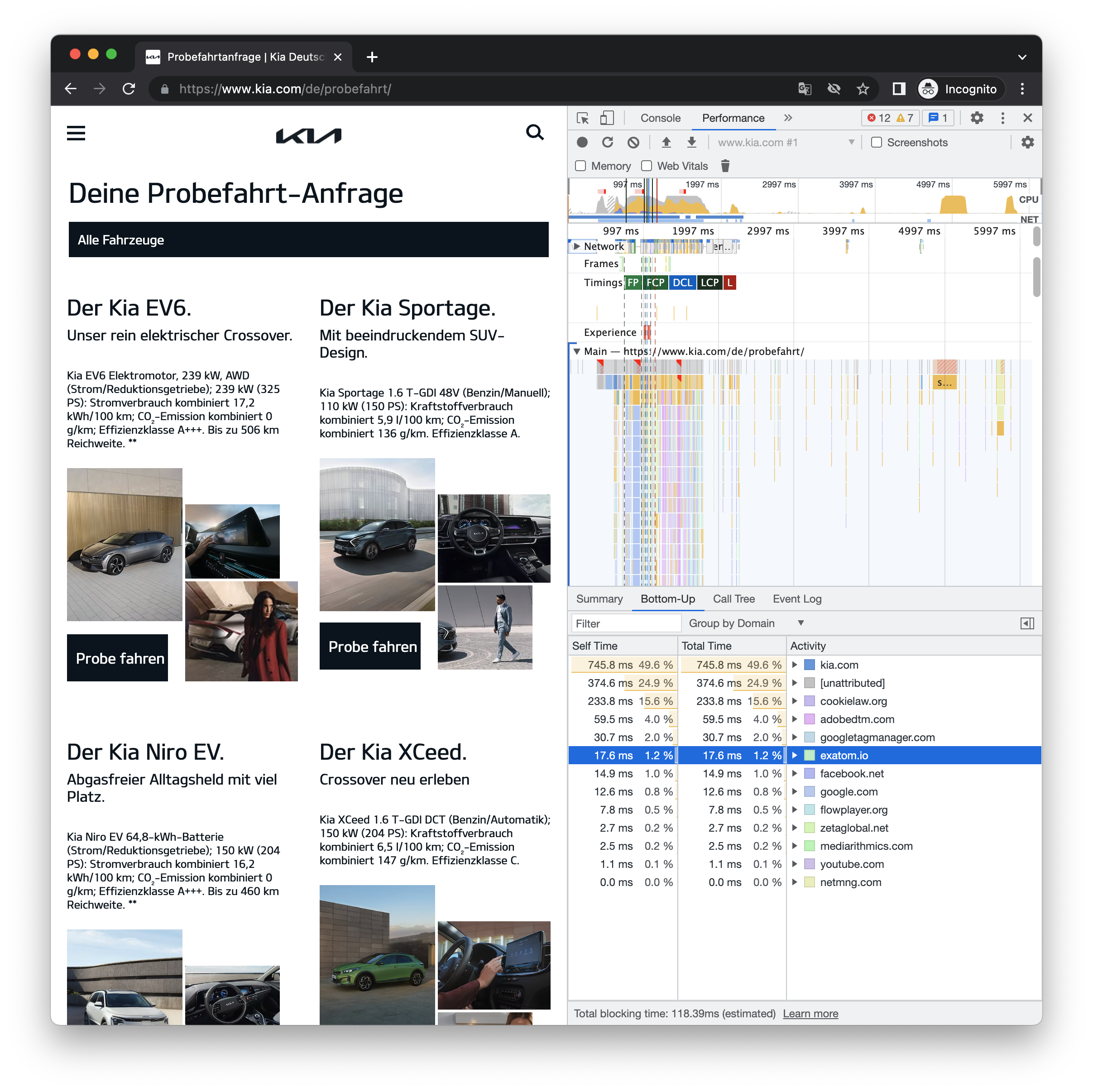Click the FCP timing marker

[655, 283]
